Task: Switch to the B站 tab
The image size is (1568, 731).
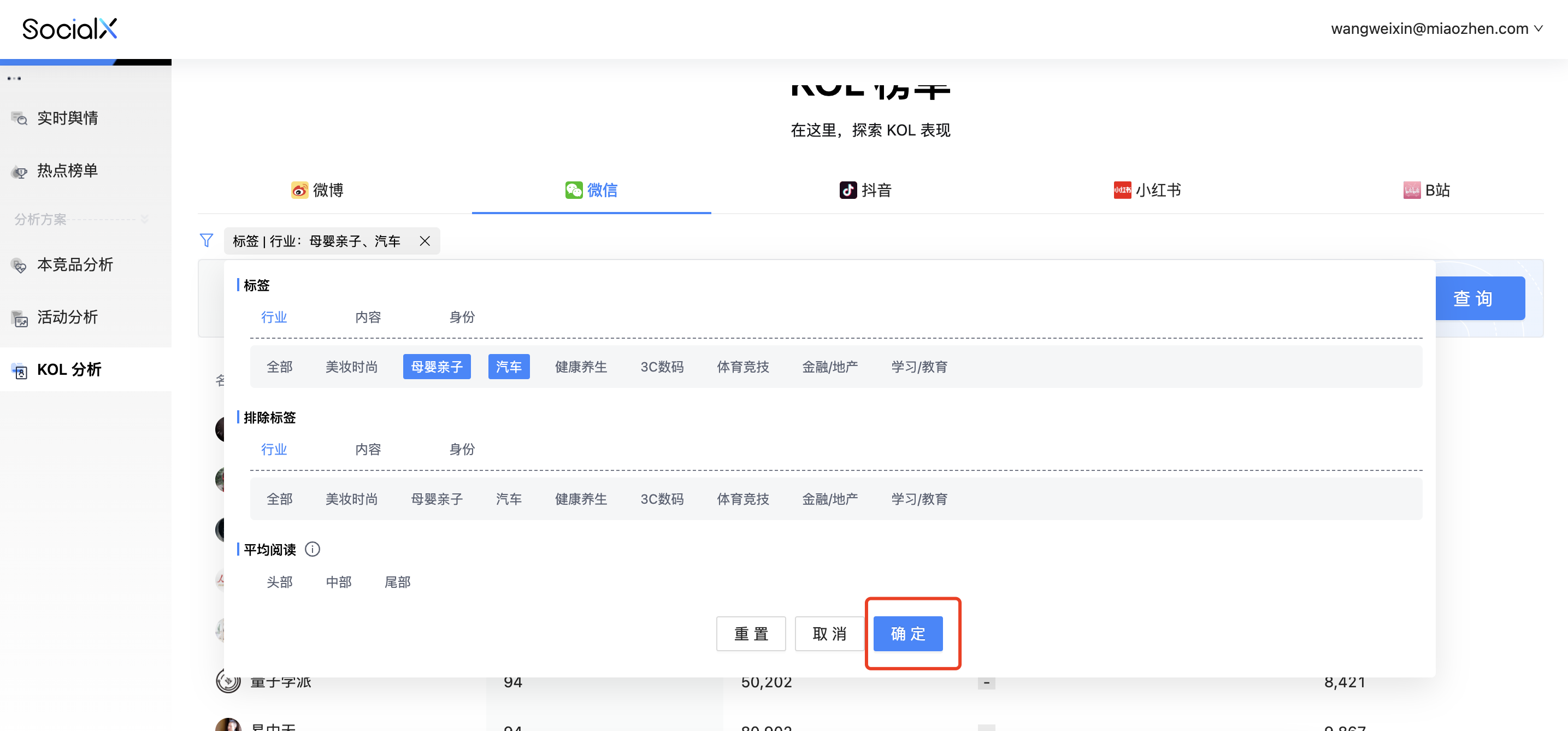Action: tap(1427, 191)
